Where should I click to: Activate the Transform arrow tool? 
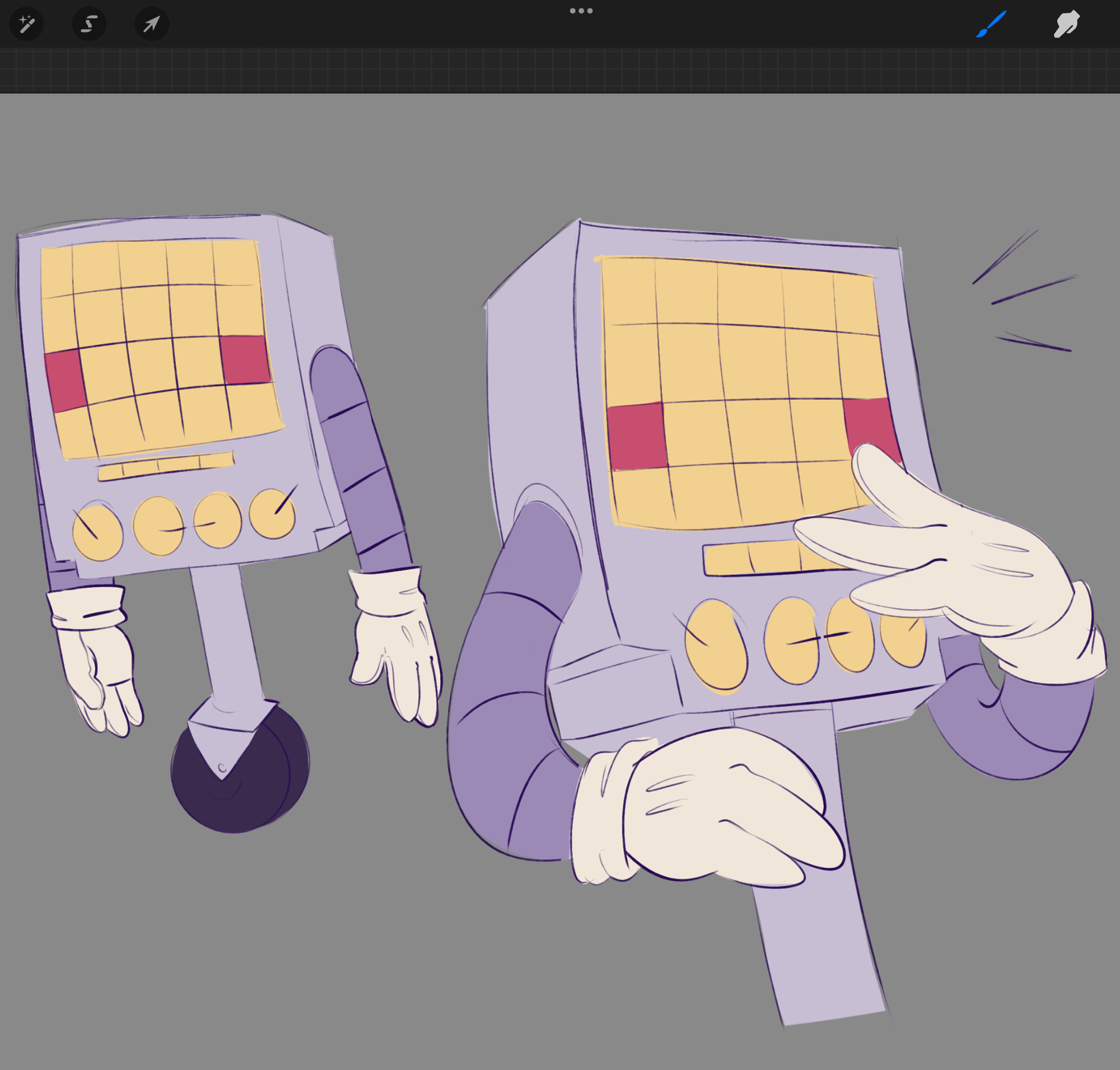tap(151, 24)
